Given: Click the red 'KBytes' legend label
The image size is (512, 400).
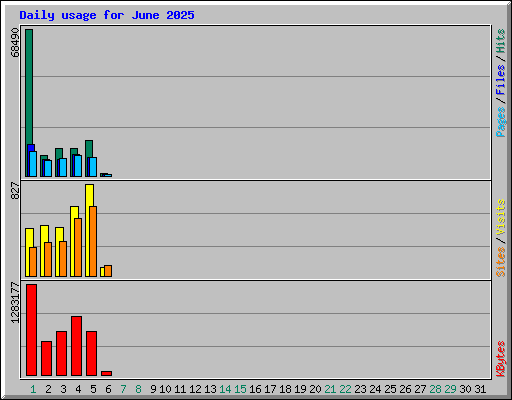Looking at the screenshot, I should 500,359.
